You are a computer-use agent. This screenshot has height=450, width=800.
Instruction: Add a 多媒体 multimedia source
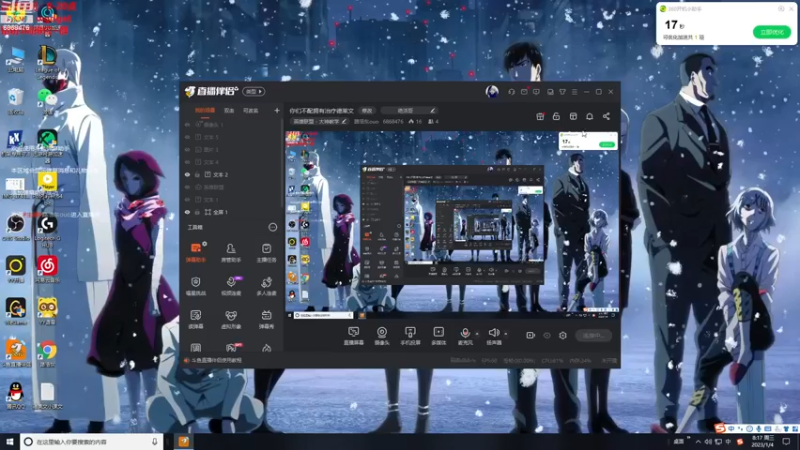pyautogui.click(x=439, y=336)
